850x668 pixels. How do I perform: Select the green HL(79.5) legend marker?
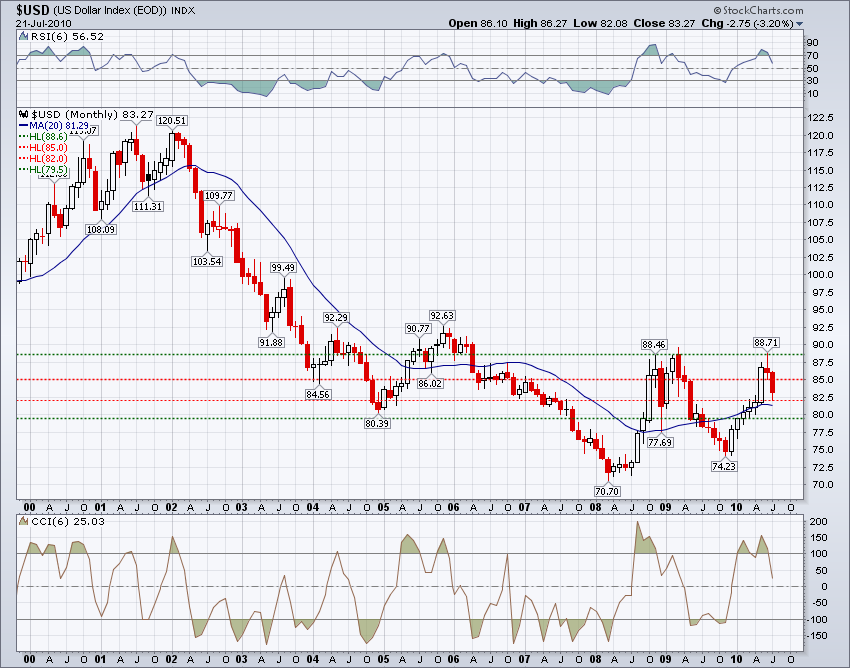pos(23,169)
